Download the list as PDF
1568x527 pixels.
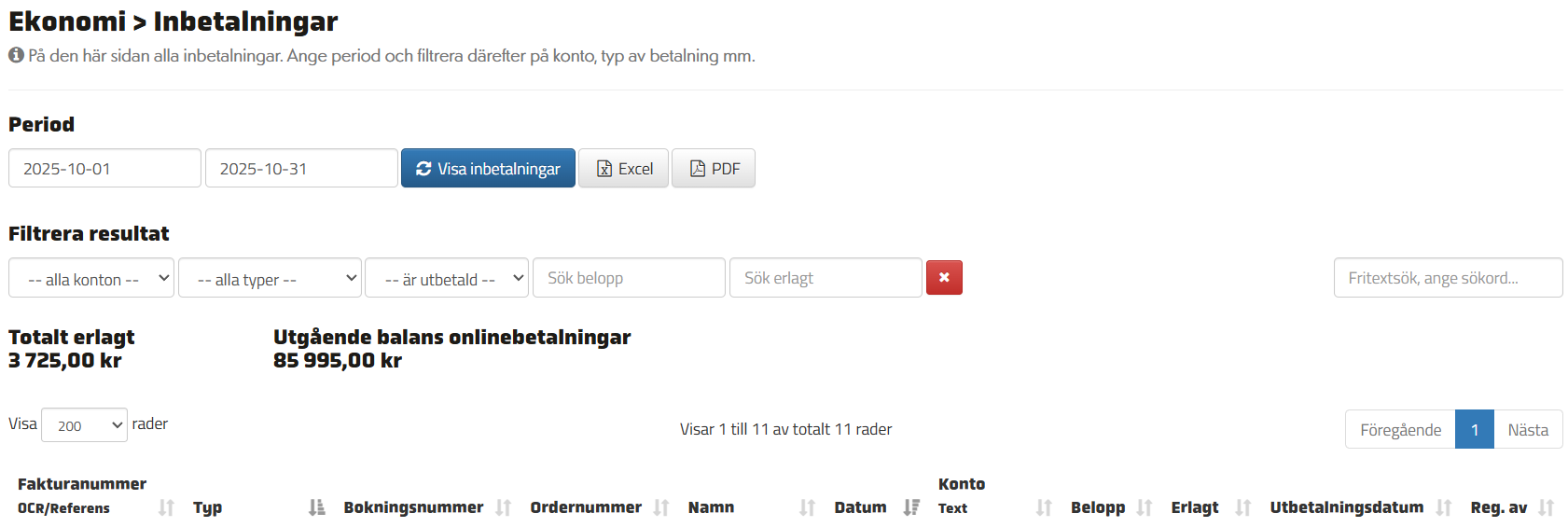[x=714, y=169]
